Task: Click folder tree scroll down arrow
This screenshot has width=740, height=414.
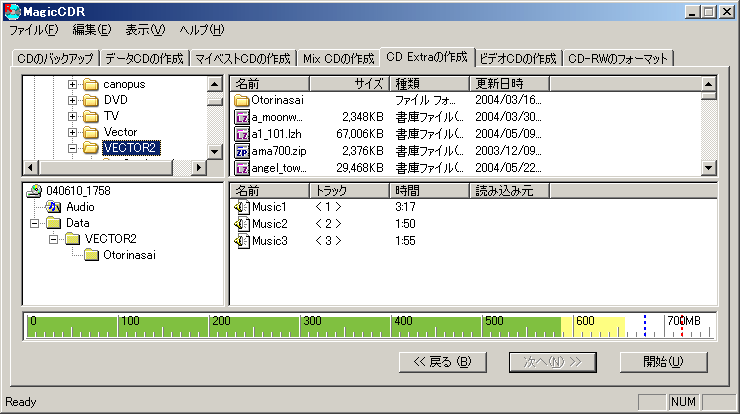Action: point(215,152)
